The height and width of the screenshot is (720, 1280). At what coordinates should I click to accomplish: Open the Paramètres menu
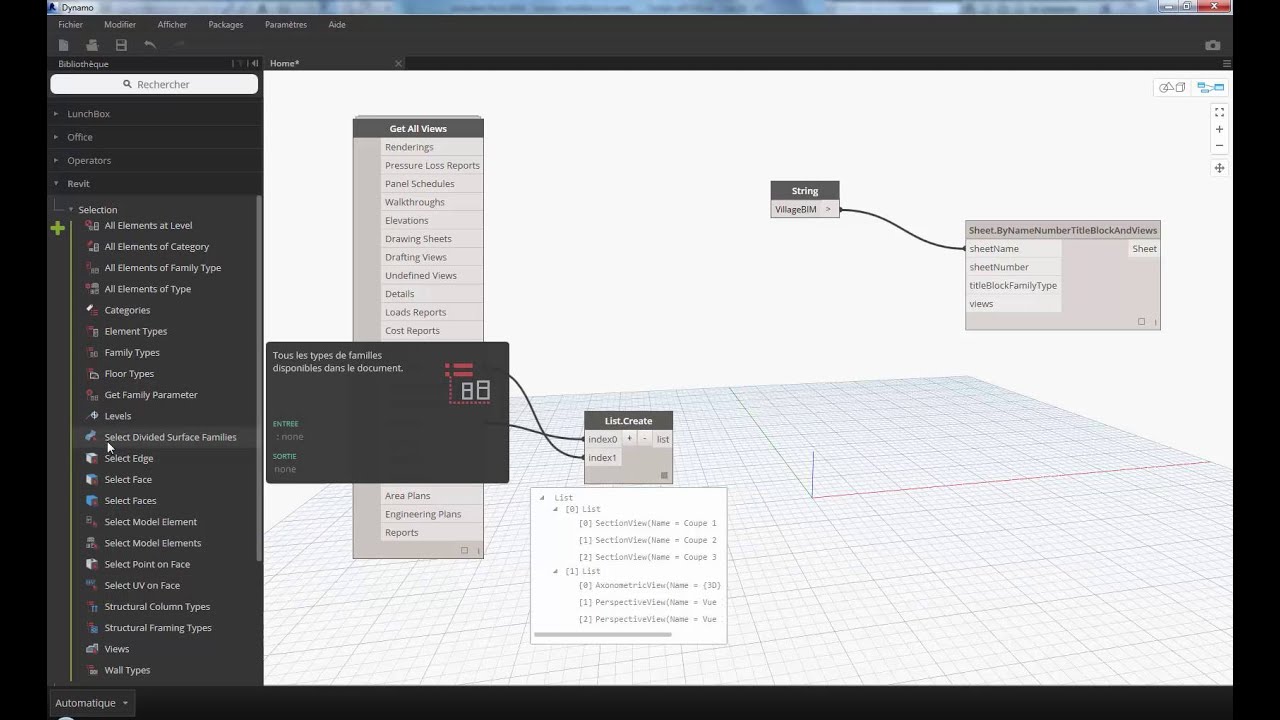coord(286,24)
